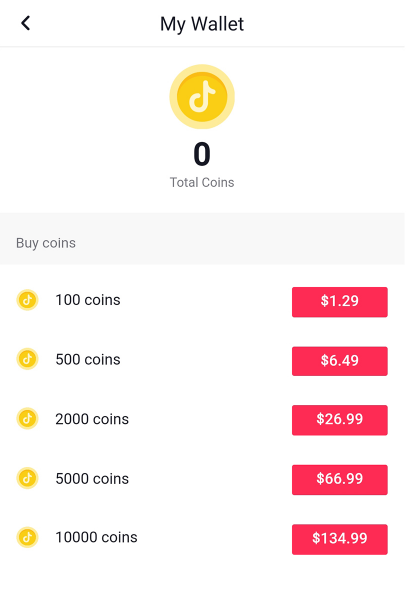Select the 500 coins label
This screenshot has height=594, width=406.
(88, 360)
